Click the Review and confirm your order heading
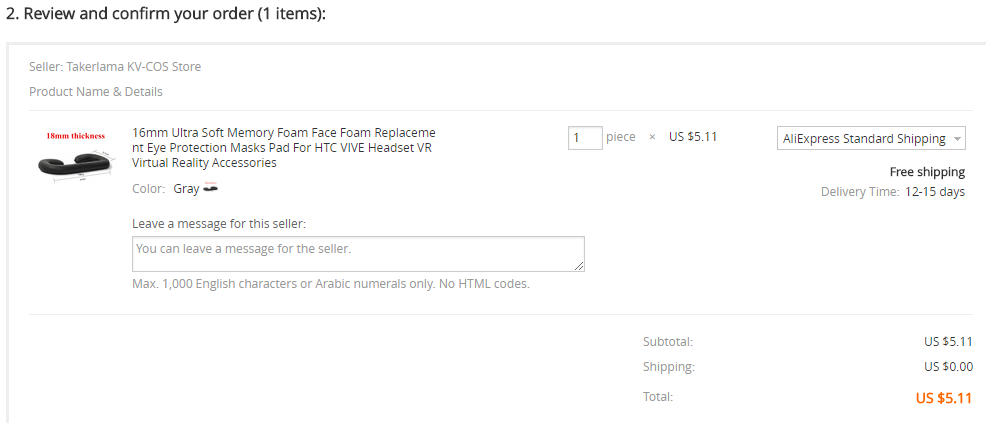Viewport: 986px width, 423px height. pos(166,14)
